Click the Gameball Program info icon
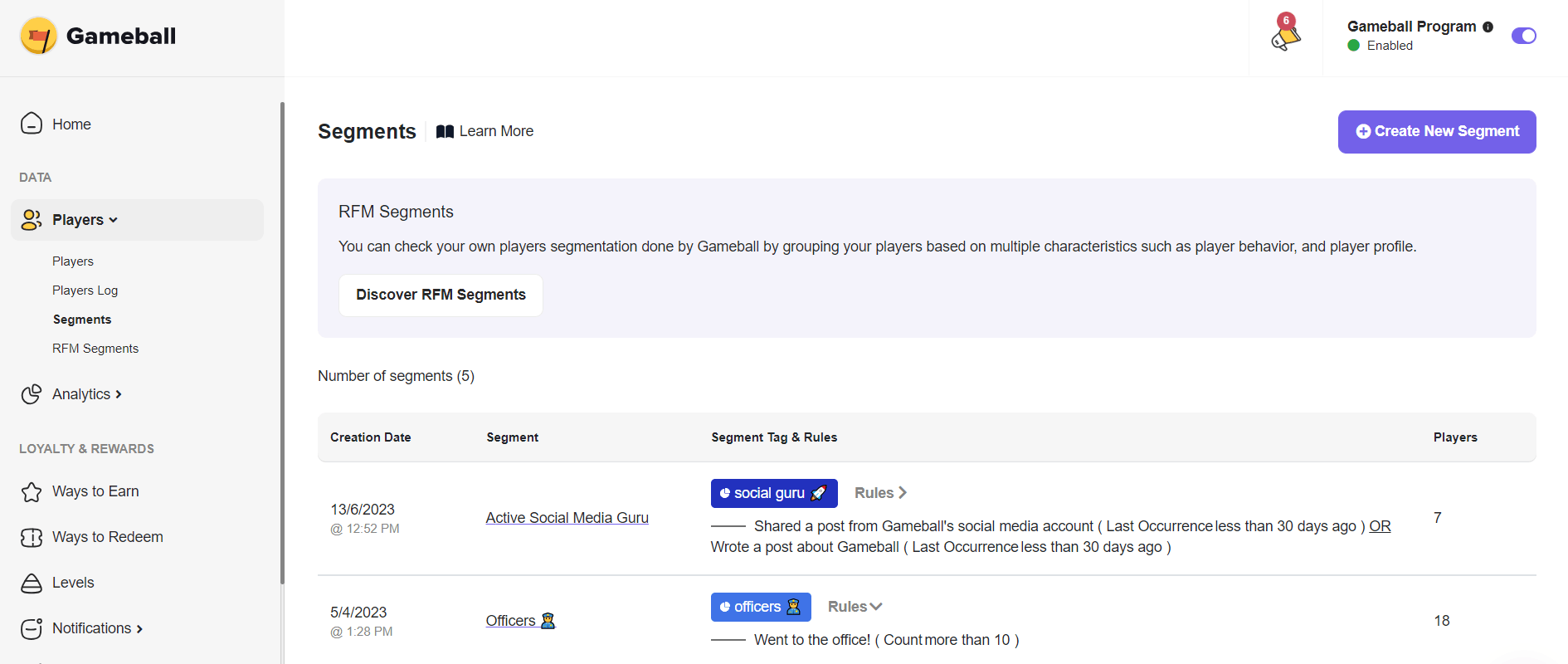The width and height of the screenshot is (1568, 664). pos(1488,27)
